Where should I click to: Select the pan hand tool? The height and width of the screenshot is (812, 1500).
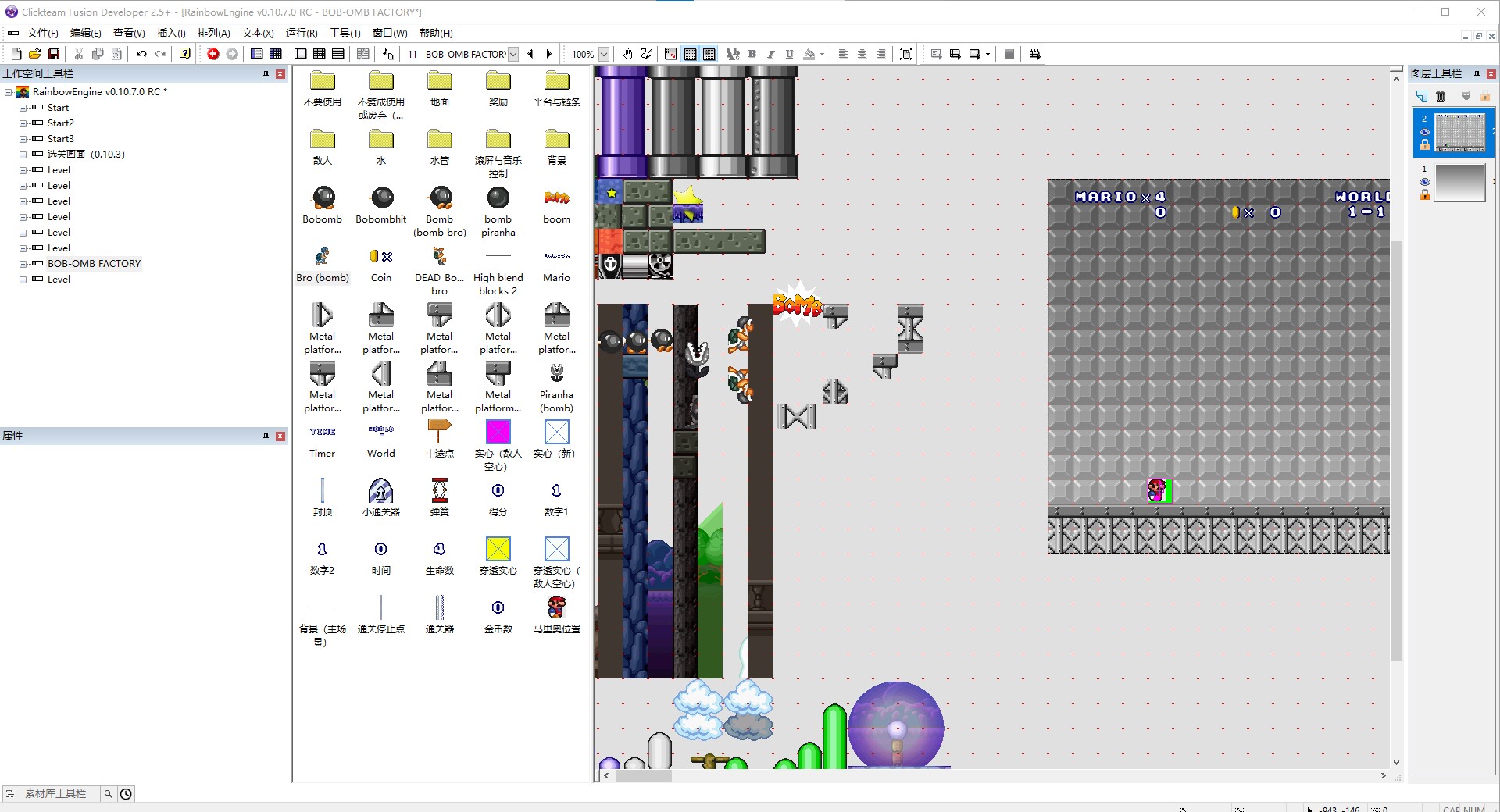tap(627, 54)
